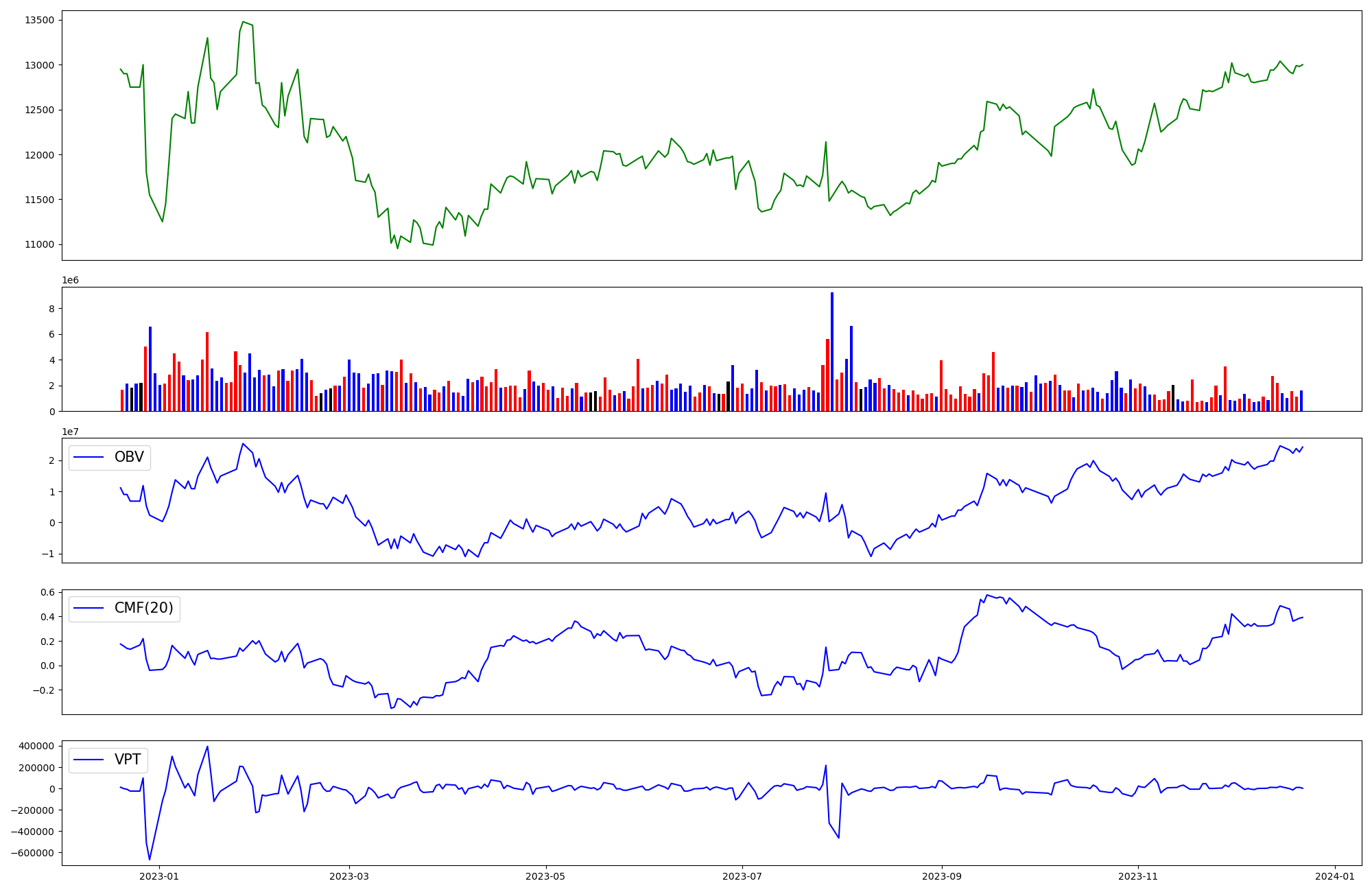The image size is (1372, 892).
Task: Click the CMF(20) legend label
Action: point(143,608)
